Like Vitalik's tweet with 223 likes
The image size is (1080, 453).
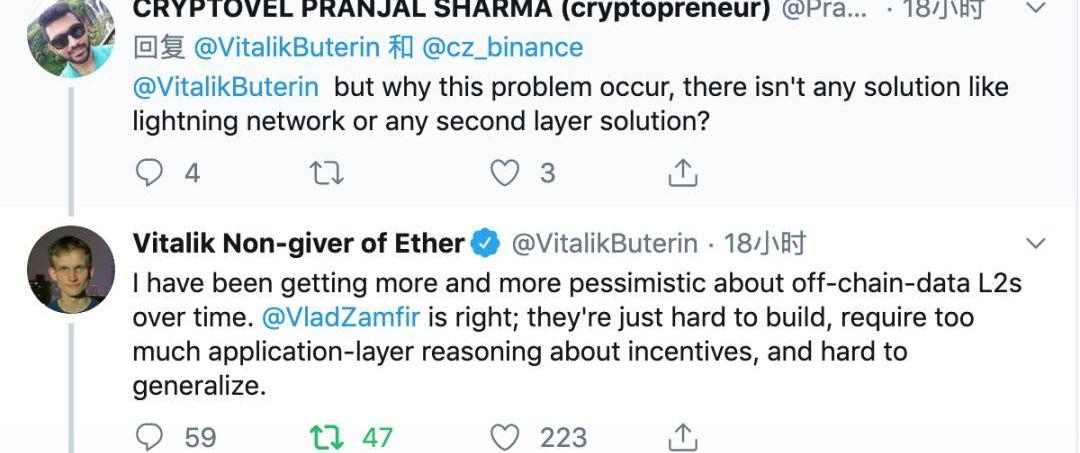pos(506,437)
